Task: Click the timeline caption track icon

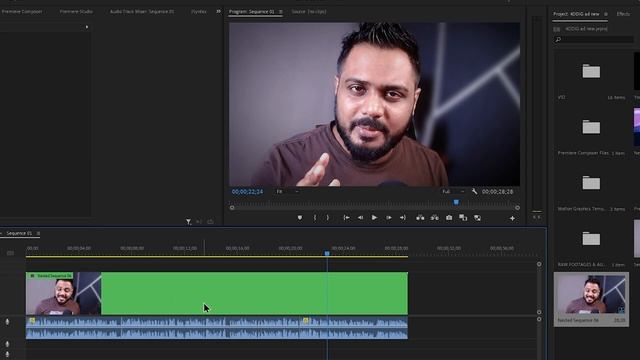Action: 11,253
